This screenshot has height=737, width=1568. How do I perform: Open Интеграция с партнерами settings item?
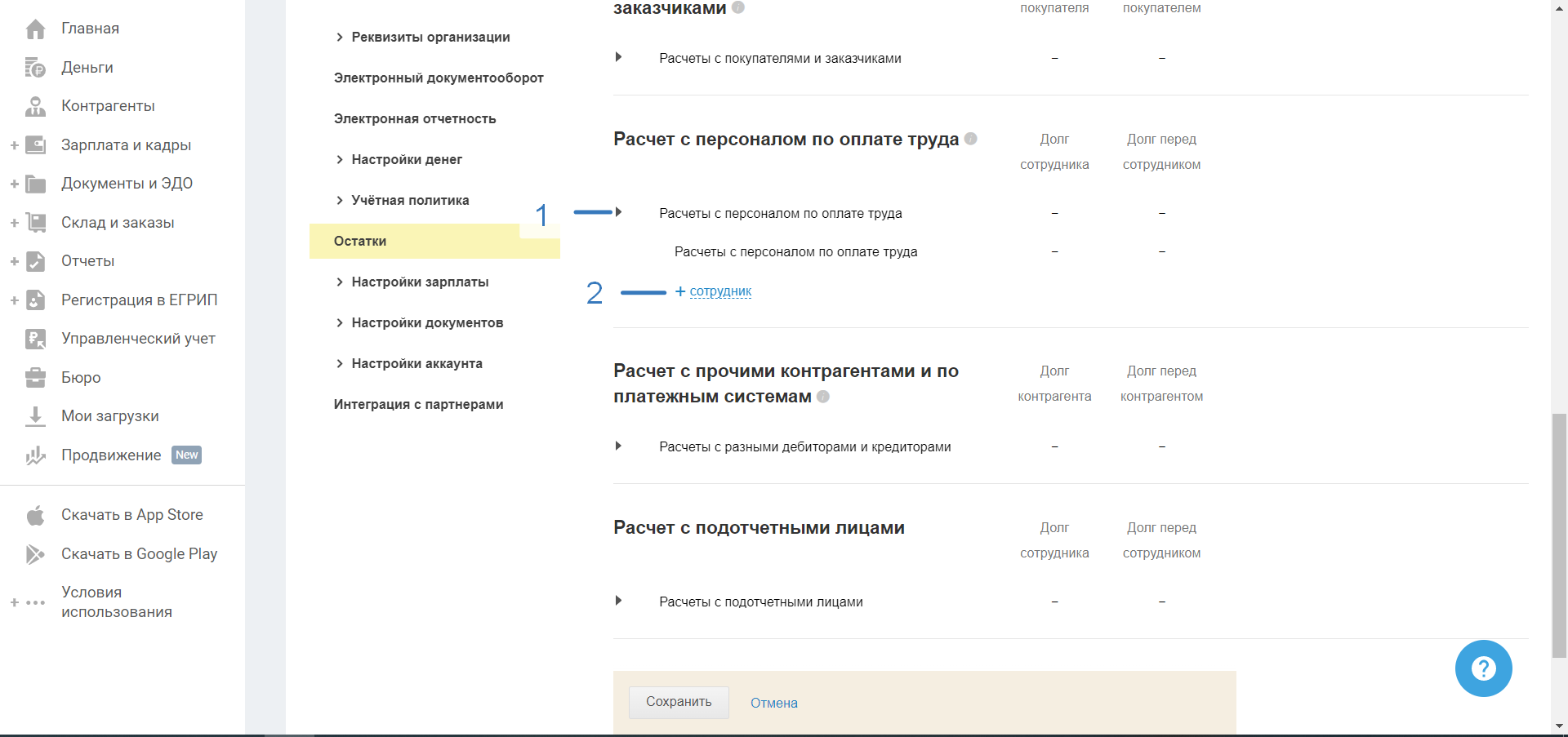point(418,404)
